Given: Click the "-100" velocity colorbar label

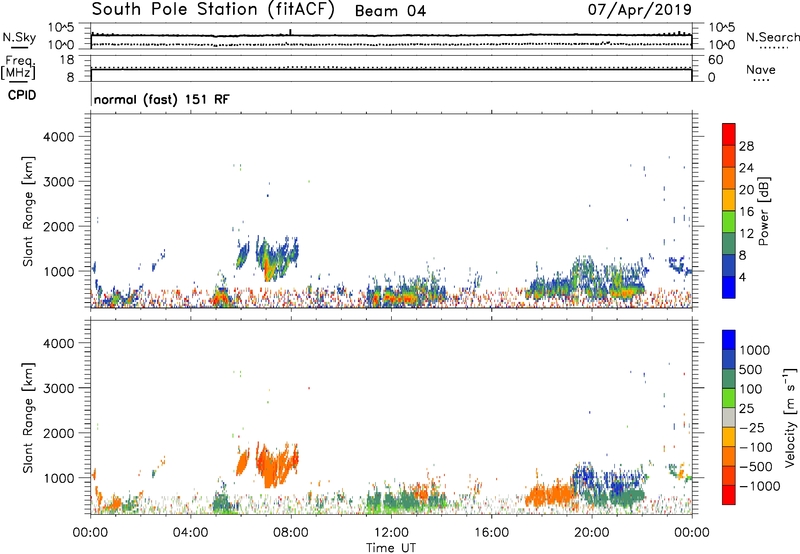Looking at the screenshot, I should pos(756,447).
